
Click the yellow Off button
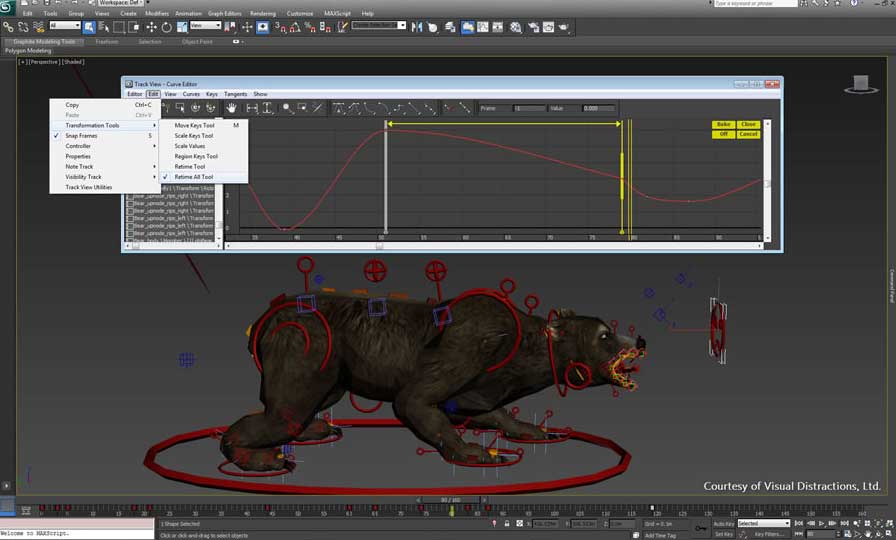coord(723,134)
